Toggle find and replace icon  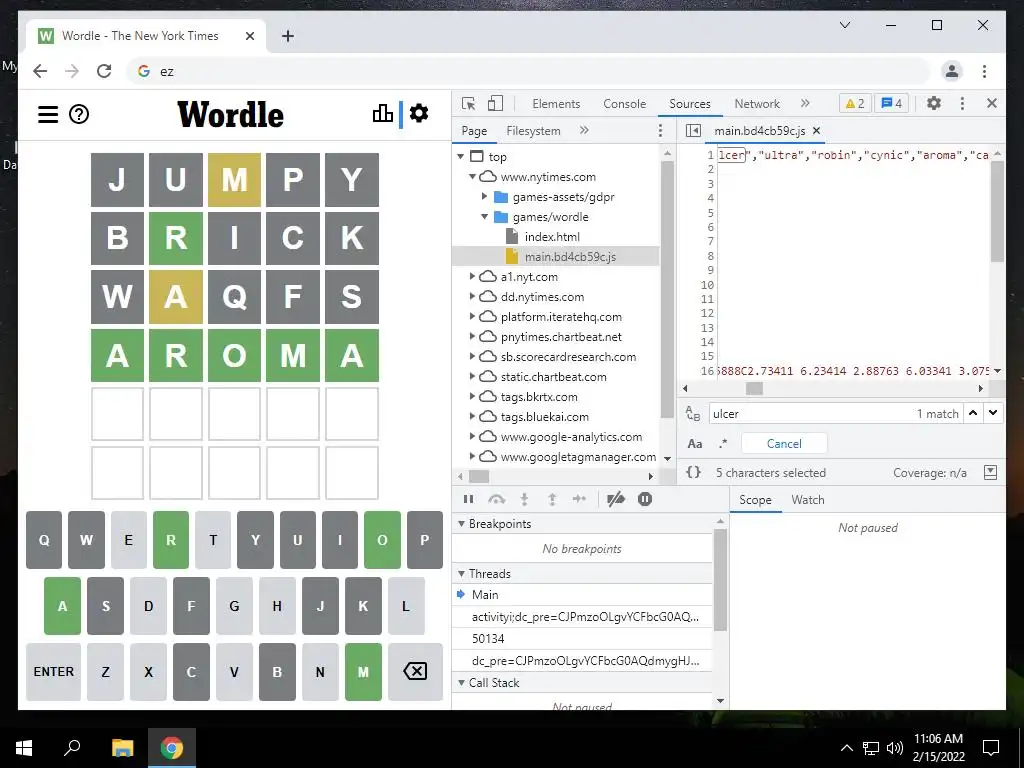693,413
